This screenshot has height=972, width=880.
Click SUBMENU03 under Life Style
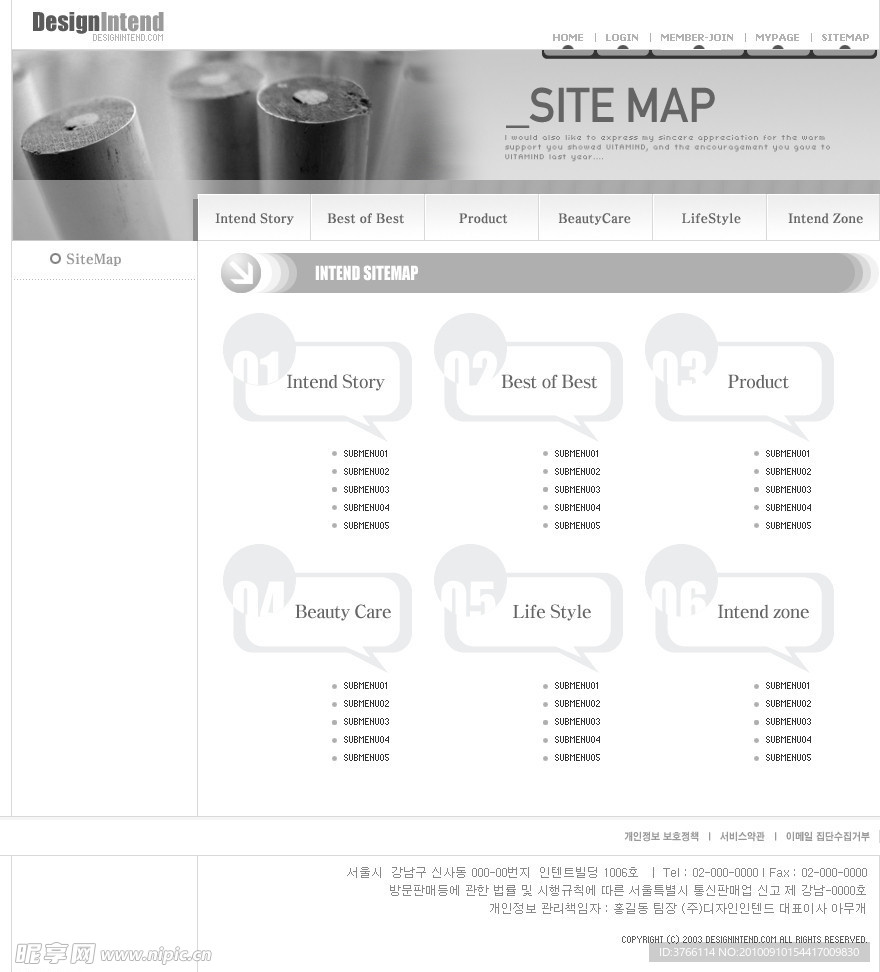pos(577,722)
